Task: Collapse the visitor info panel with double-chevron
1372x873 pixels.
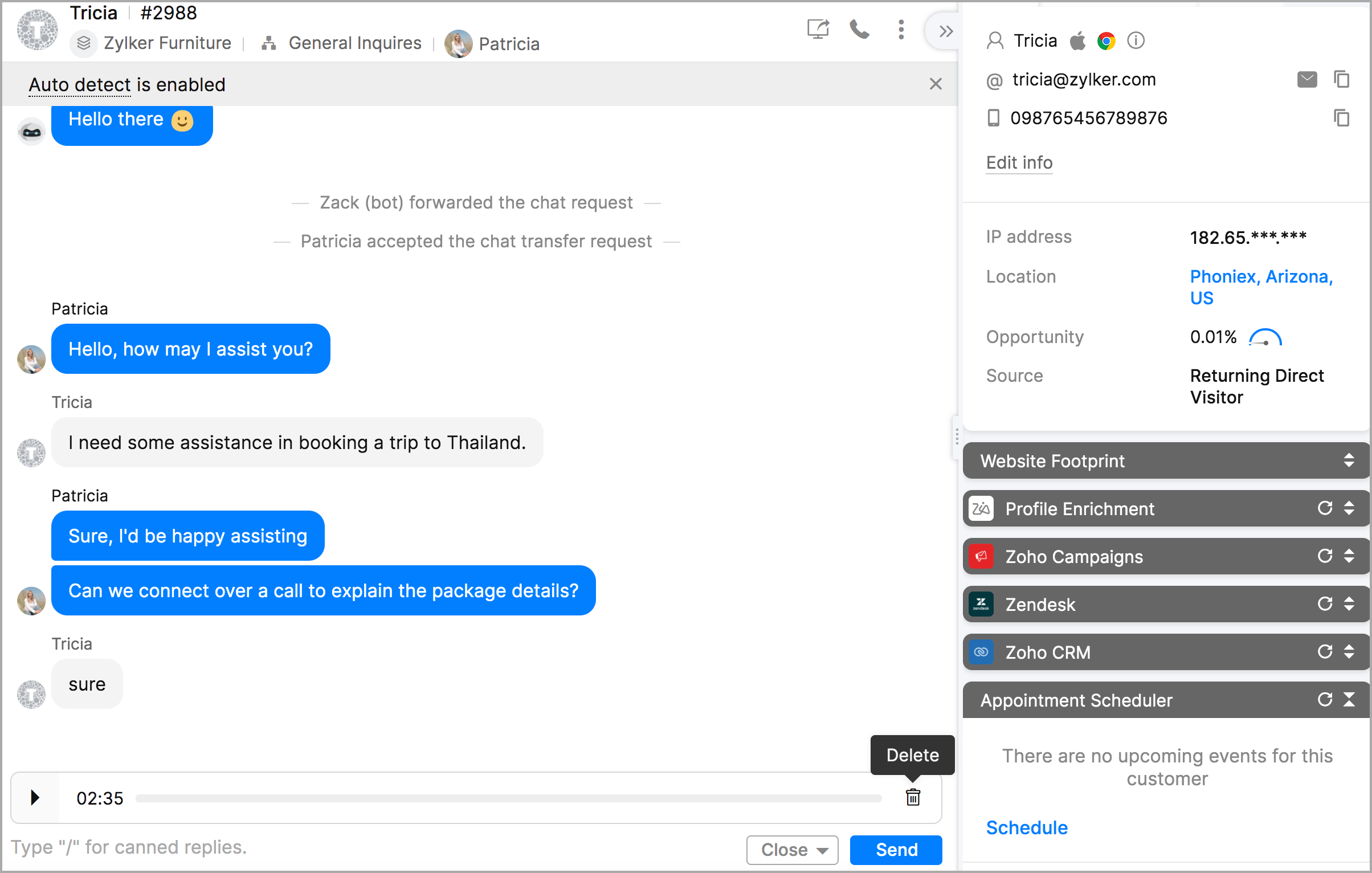Action: click(x=946, y=31)
